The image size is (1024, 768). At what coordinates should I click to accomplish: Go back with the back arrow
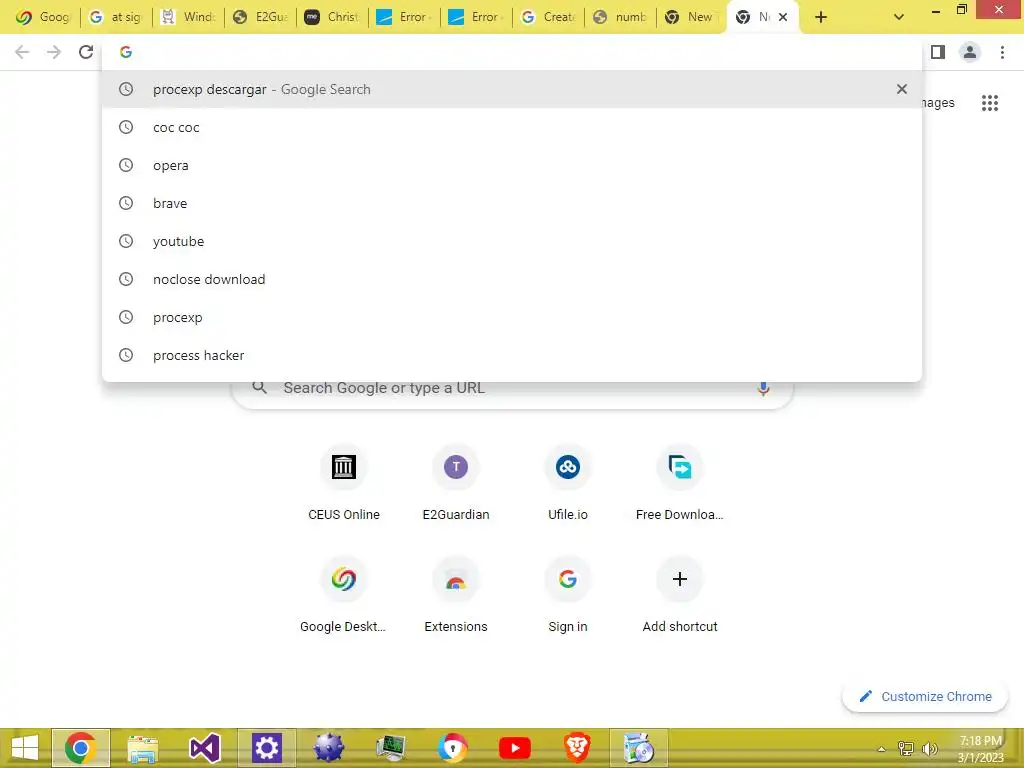click(x=22, y=52)
